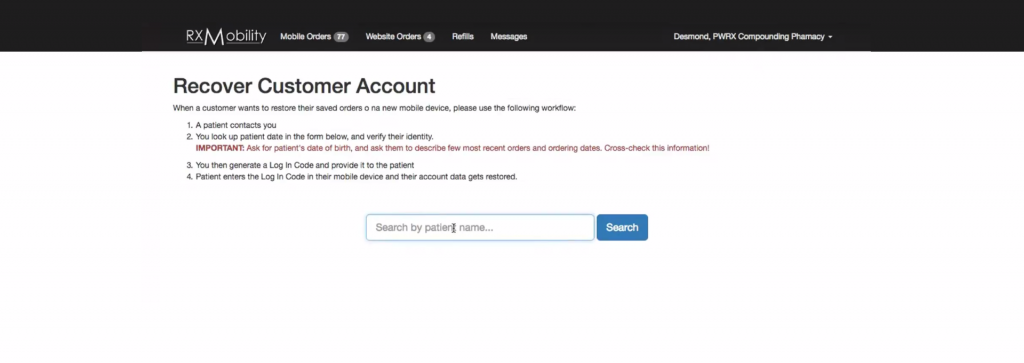Open the Messages section

tap(509, 37)
